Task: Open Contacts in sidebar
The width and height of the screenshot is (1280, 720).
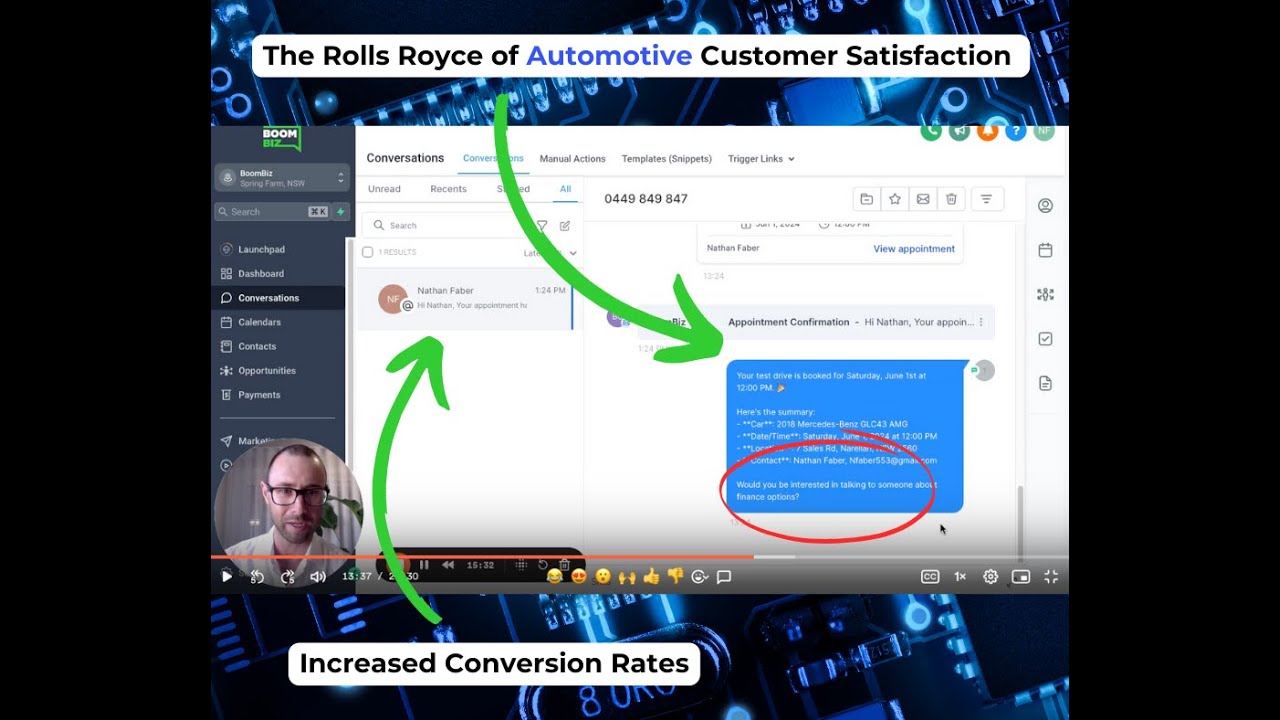Action: click(257, 346)
